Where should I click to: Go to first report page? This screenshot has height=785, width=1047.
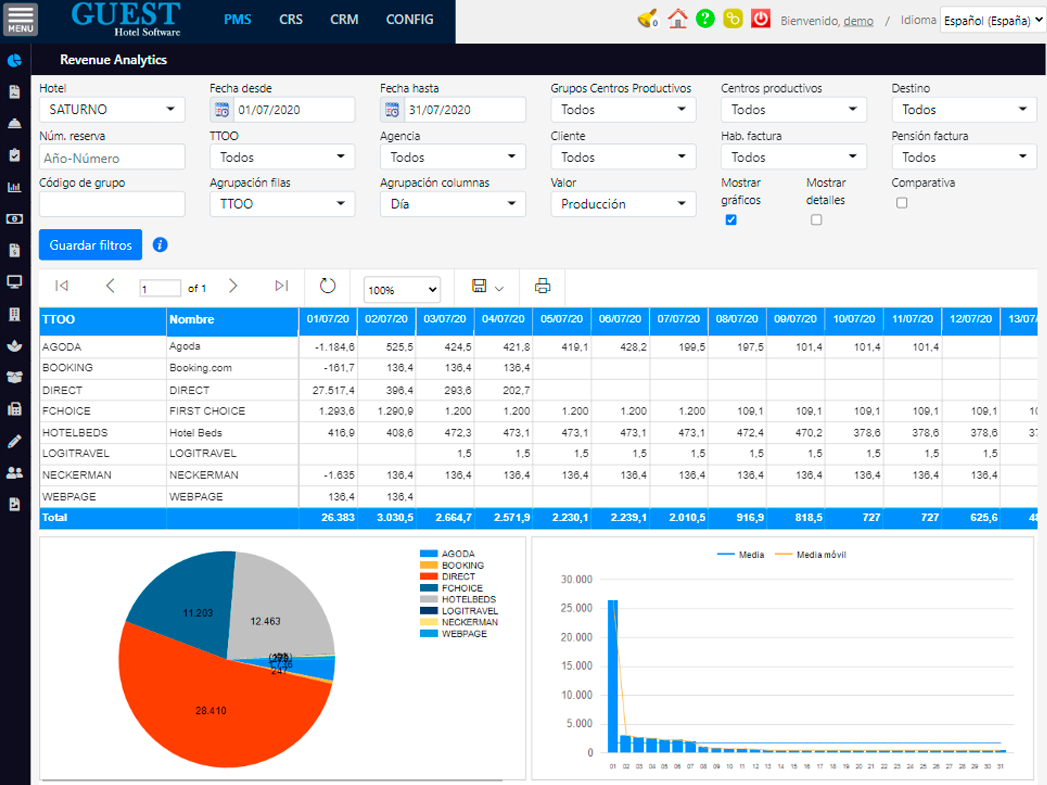61,286
